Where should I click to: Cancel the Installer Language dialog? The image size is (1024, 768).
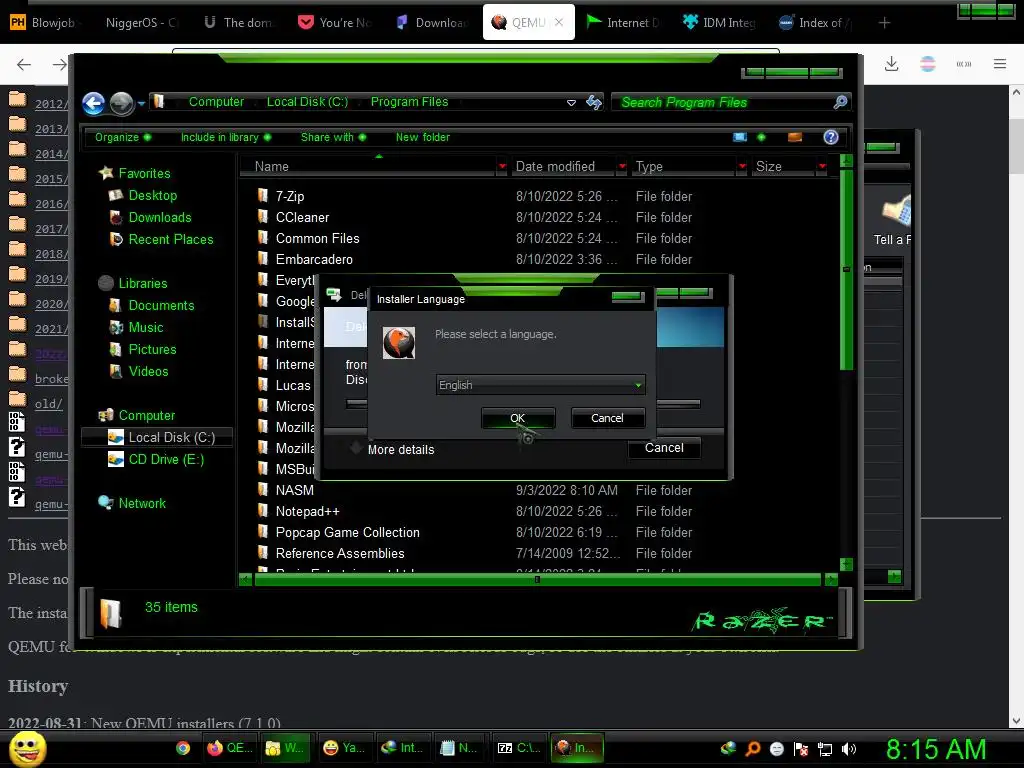click(x=607, y=418)
